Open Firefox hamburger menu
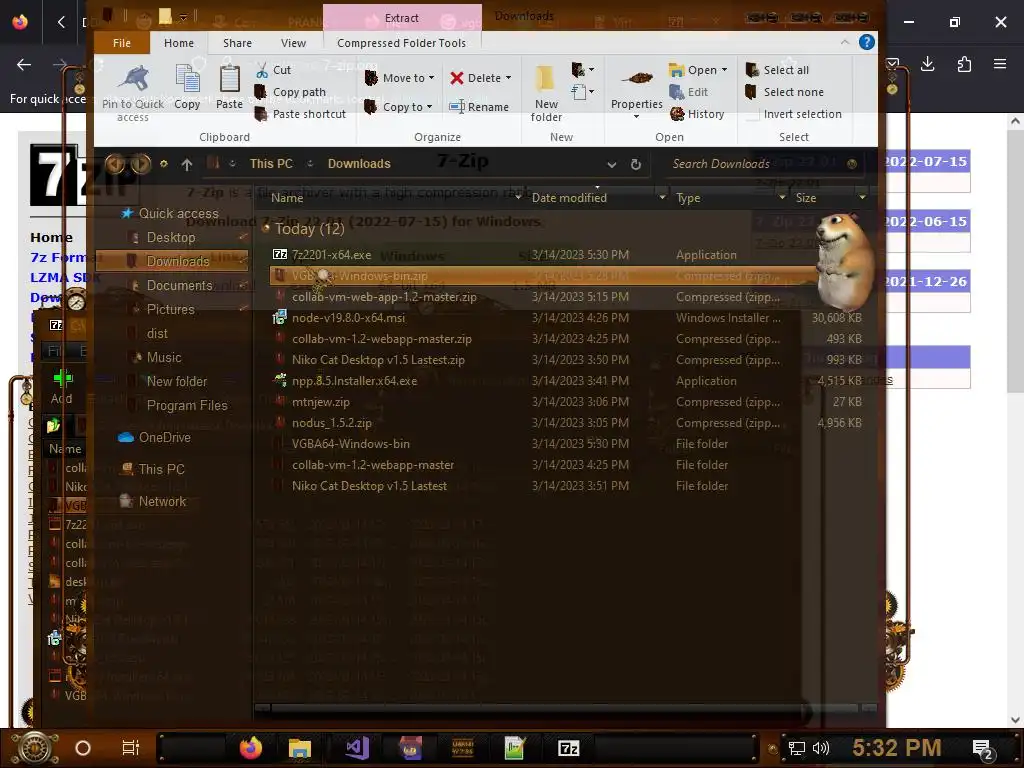1024x768 pixels. 1000,64
